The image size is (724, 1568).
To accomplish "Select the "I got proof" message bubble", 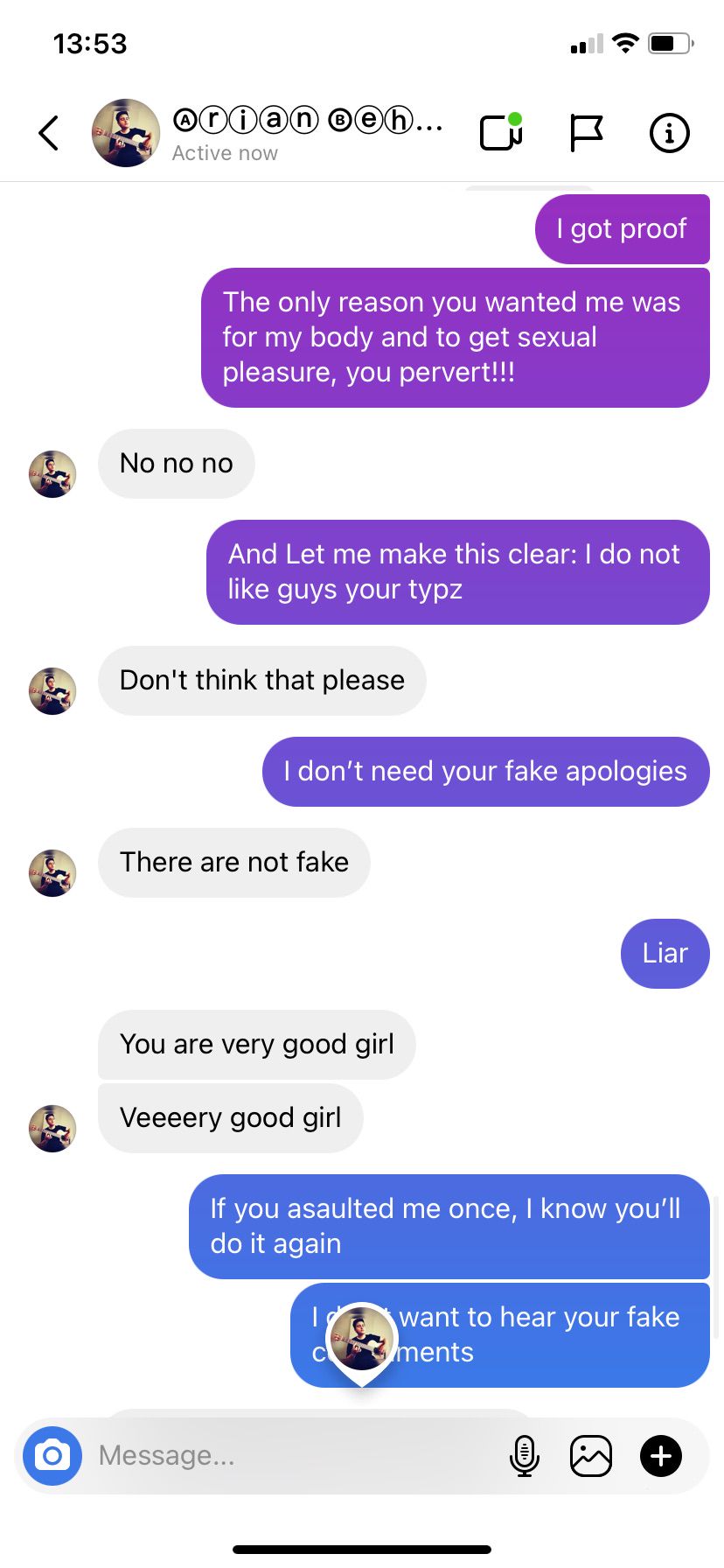I will coord(623,229).
